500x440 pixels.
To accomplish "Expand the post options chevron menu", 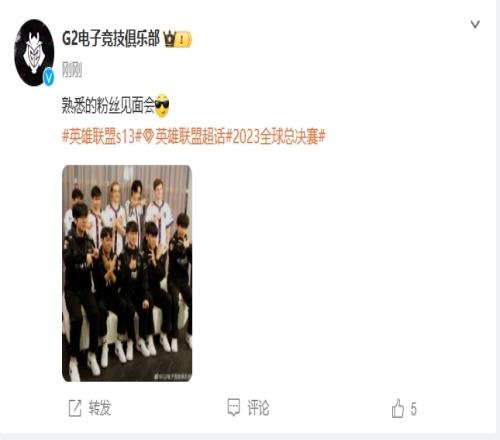I will (475, 24).
